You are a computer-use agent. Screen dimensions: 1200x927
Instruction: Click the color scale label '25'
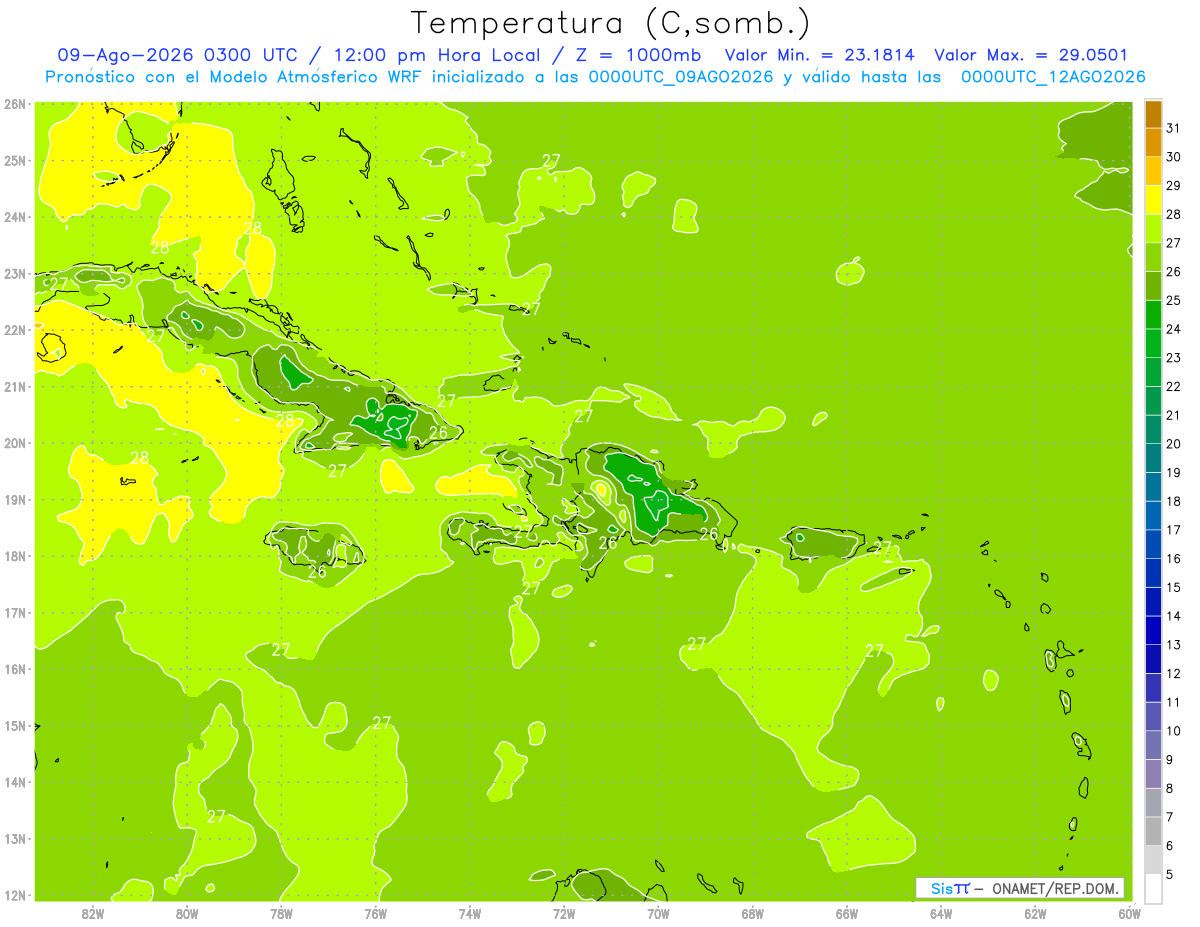coord(1173,300)
